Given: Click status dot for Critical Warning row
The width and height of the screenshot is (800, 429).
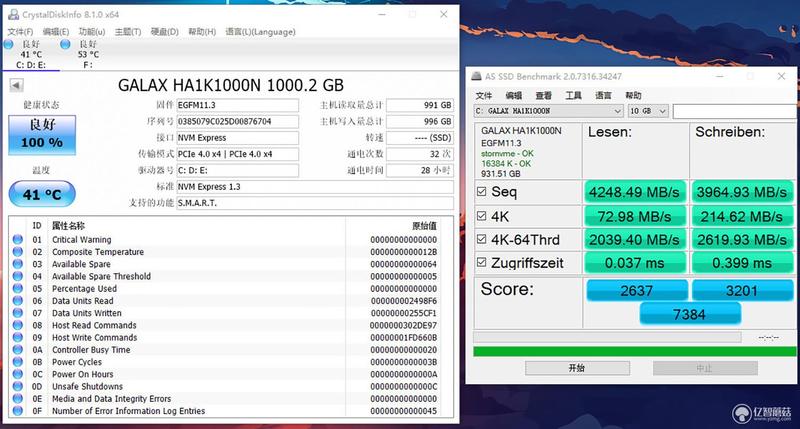Looking at the screenshot, I should 18,239.
